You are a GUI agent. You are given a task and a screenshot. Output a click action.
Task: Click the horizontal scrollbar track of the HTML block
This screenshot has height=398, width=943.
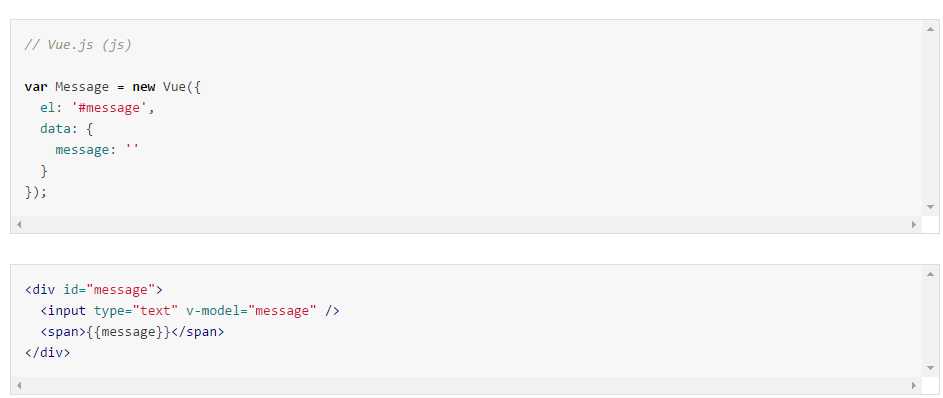(466, 385)
